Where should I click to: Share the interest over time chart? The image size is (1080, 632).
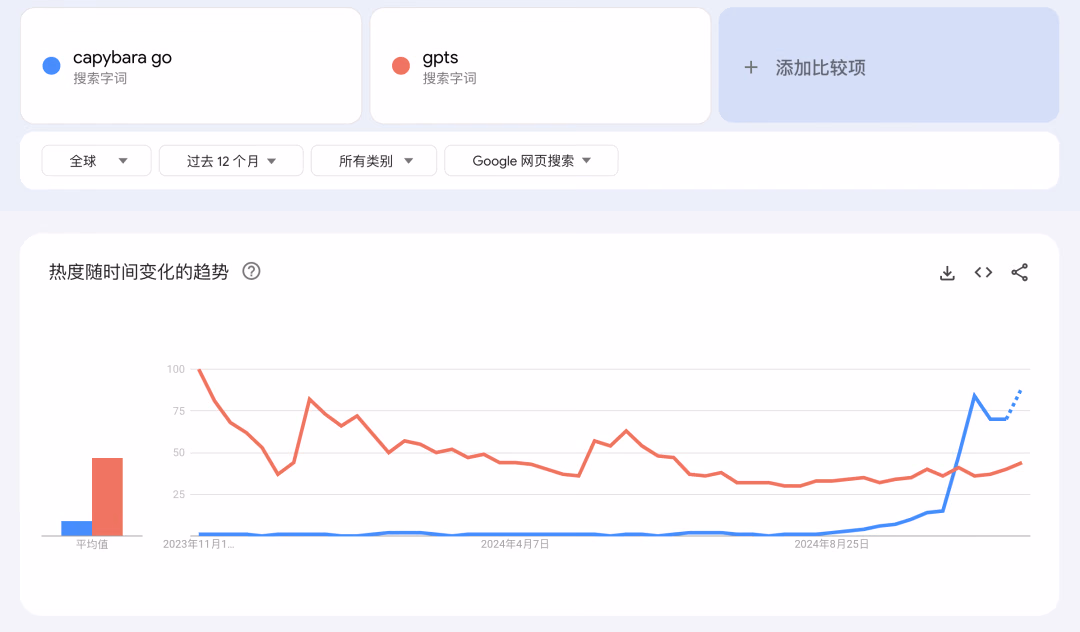[x=1019, y=273]
